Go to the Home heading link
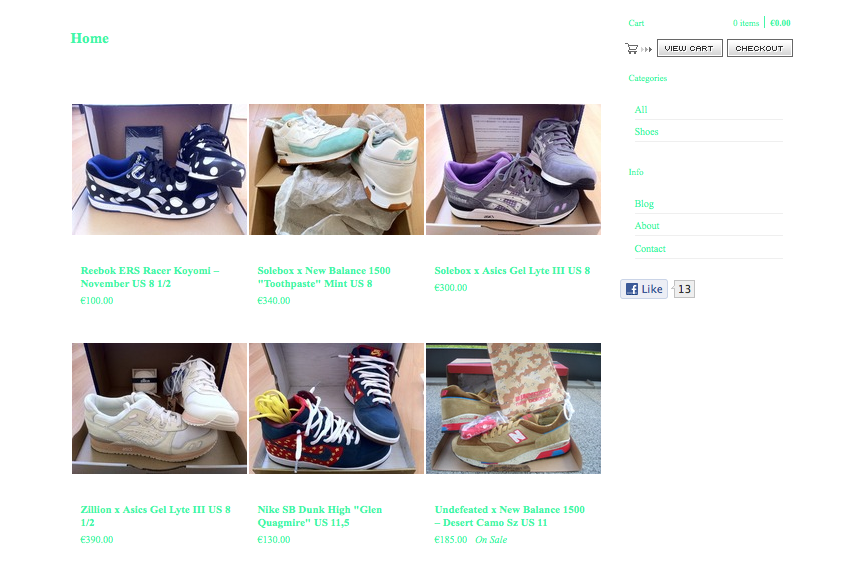This screenshot has height=572, width=850. tap(90, 38)
